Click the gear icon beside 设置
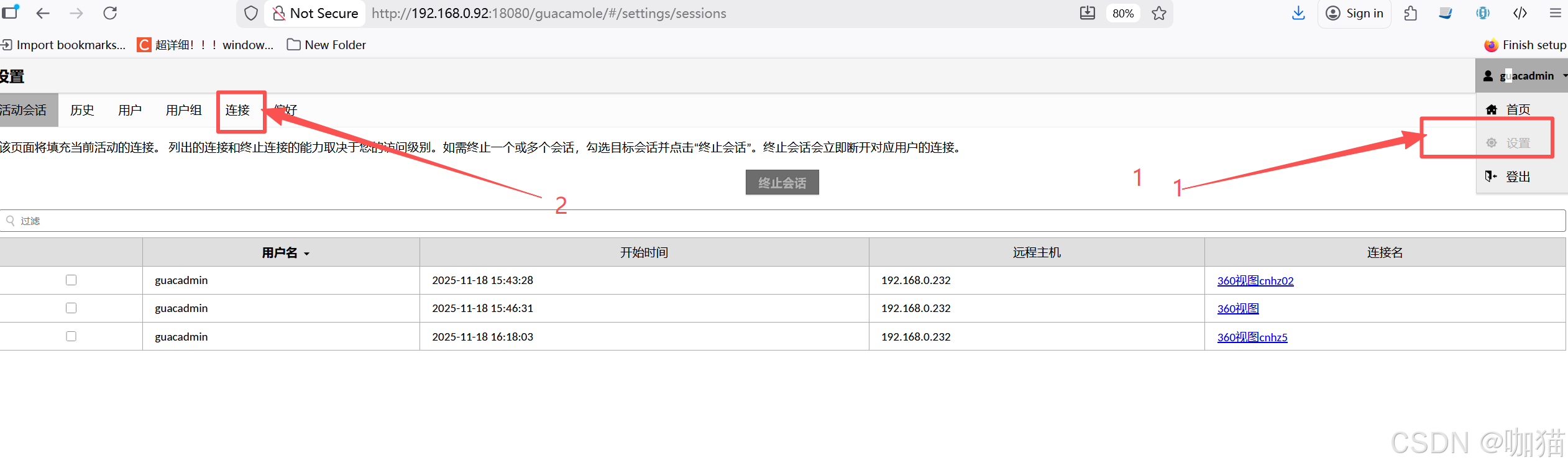The height and width of the screenshot is (468, 1568). pos(1492,143)
